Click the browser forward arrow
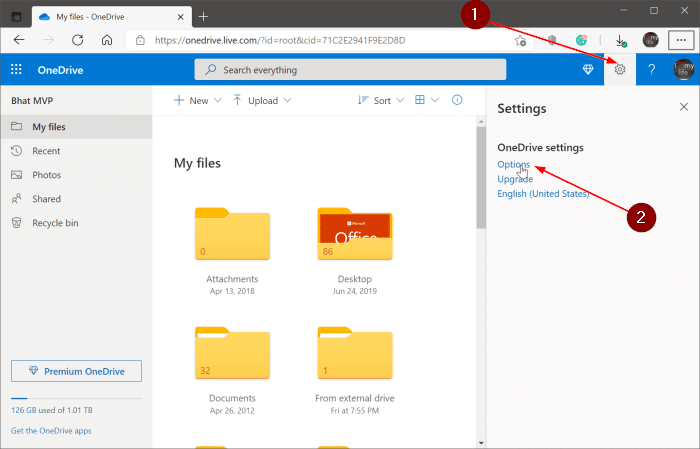Image resolution: width=700 pixels, height=449 pixels. pos(48,40)
